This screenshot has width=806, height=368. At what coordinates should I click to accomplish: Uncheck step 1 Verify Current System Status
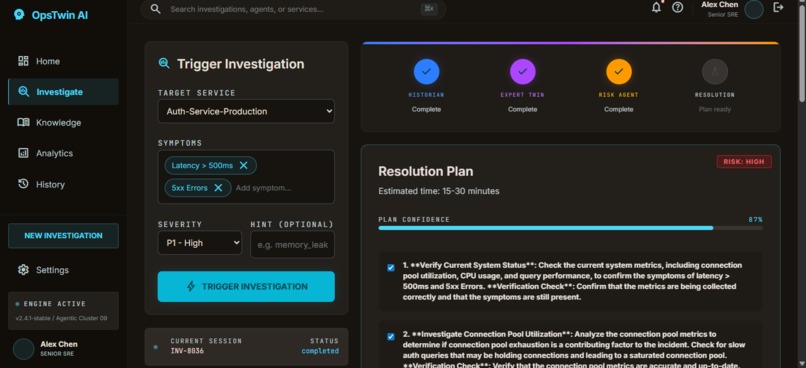(391, 268)
